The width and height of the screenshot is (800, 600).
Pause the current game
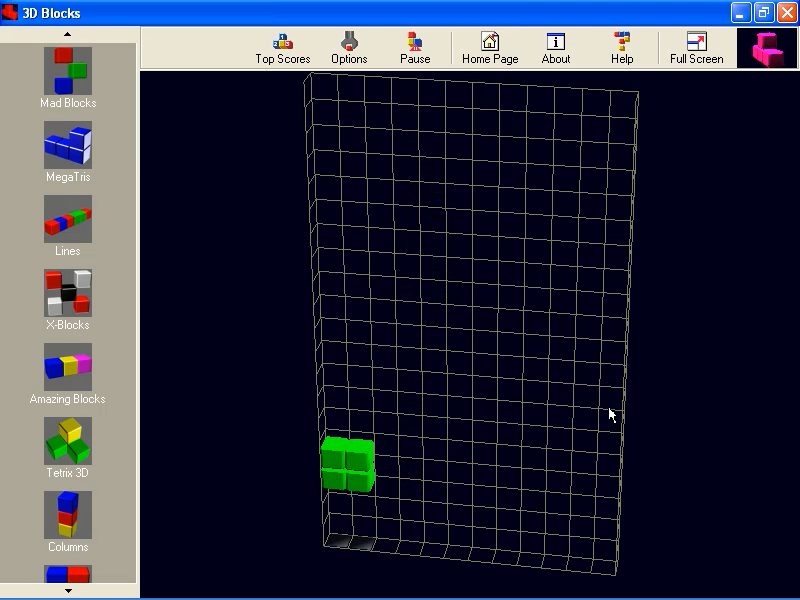415,47
